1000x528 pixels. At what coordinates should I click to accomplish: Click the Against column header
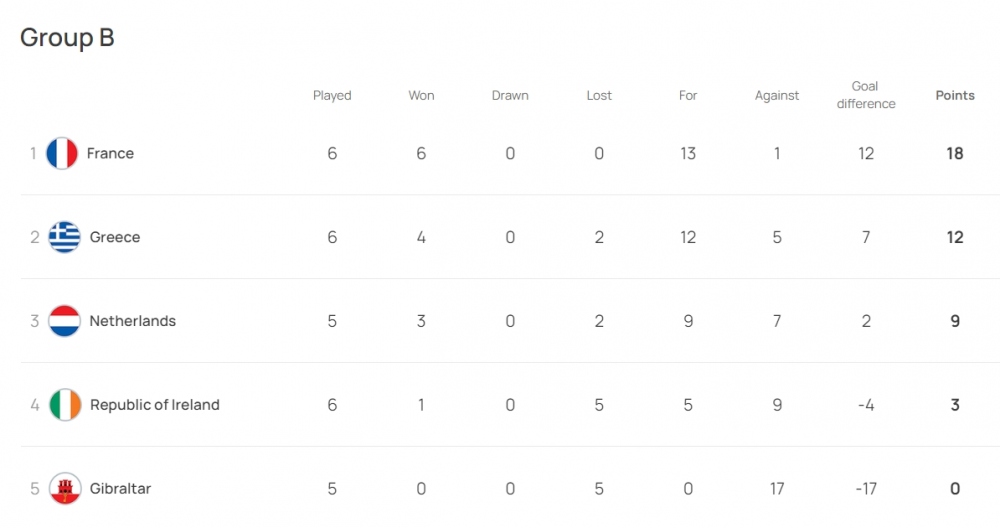click(x=777, y=96)
